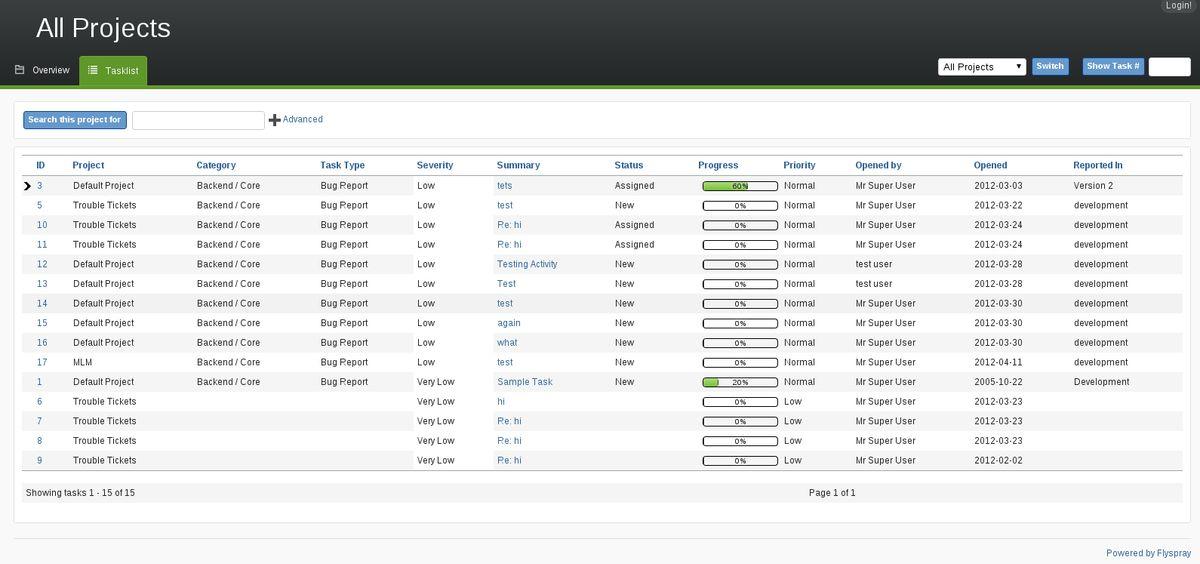
Task: Sort by Opened date header
Action: (x=991, y=165)
